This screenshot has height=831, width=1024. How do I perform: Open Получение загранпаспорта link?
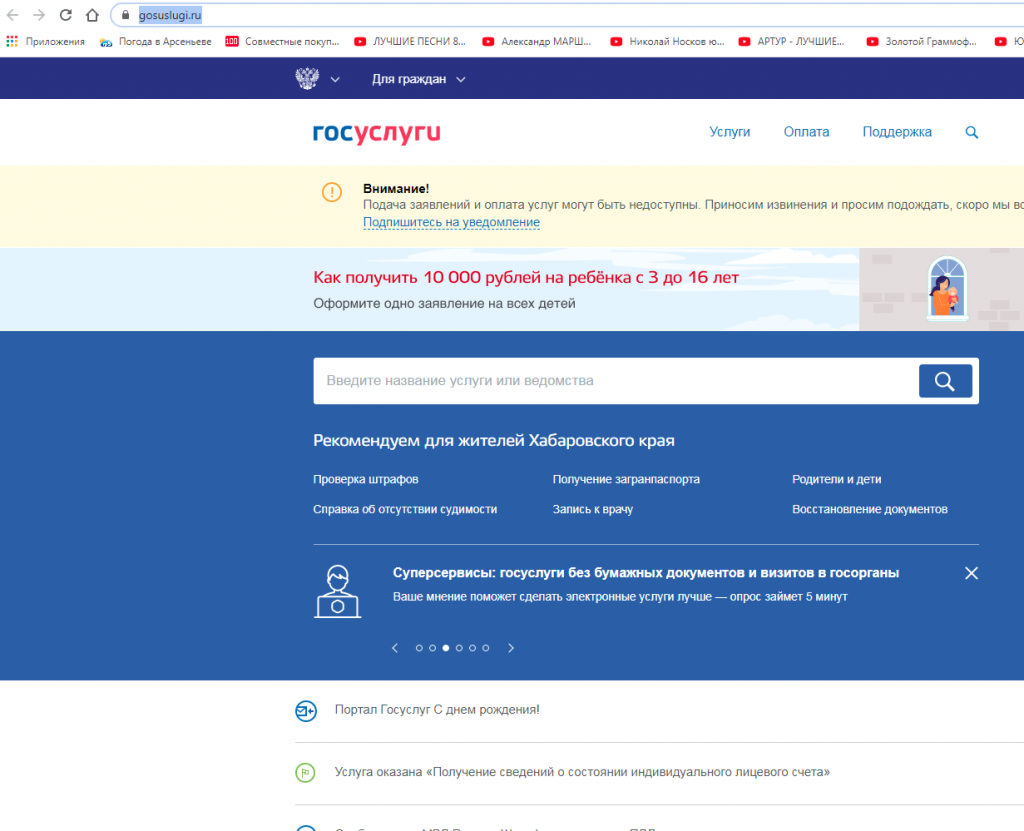(x=626, y=480)
